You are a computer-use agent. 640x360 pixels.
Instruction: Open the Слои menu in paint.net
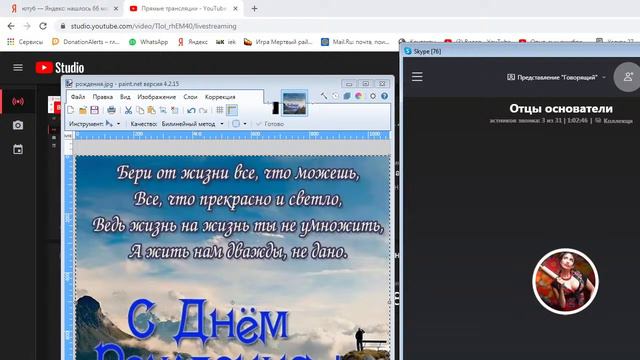coord(190,97)
